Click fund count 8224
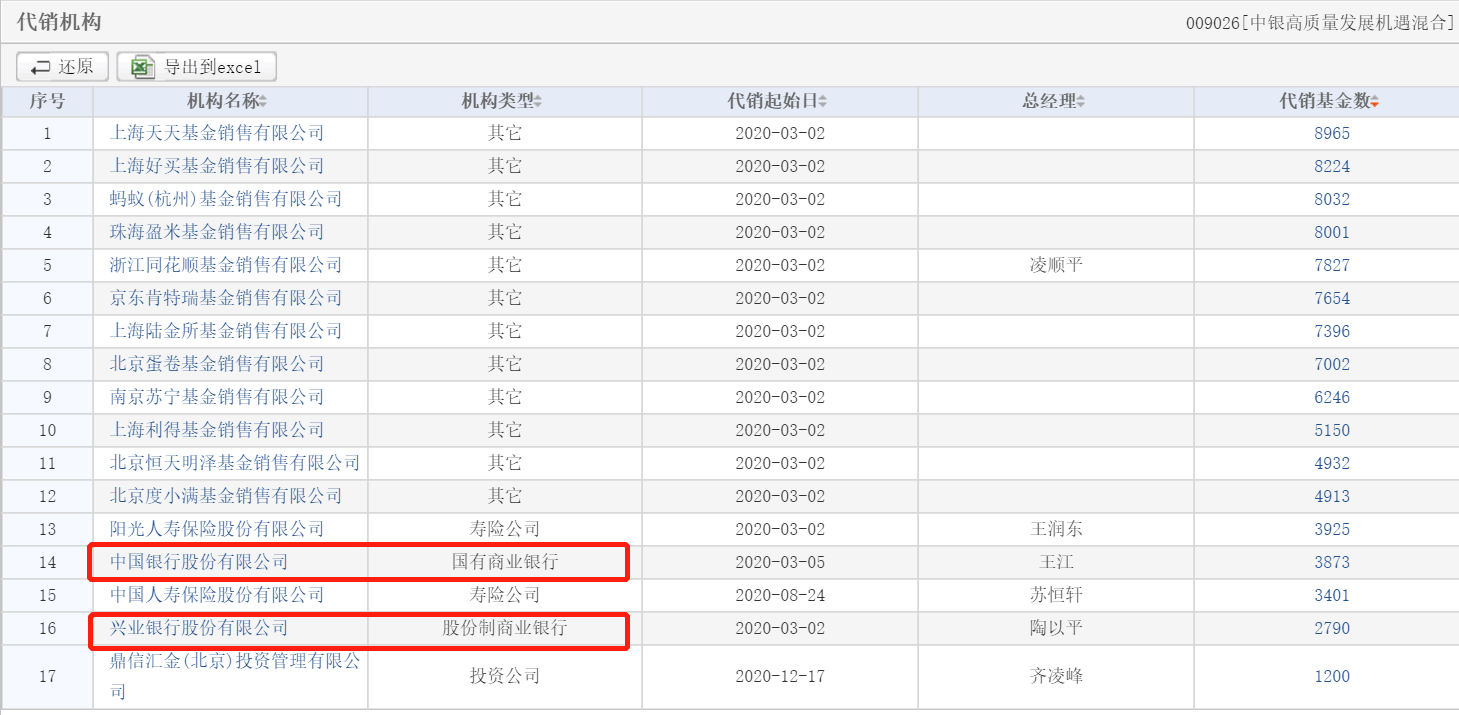Image resolution: width=1459 pixels, height=715 pixels. tap(1332, 166)
